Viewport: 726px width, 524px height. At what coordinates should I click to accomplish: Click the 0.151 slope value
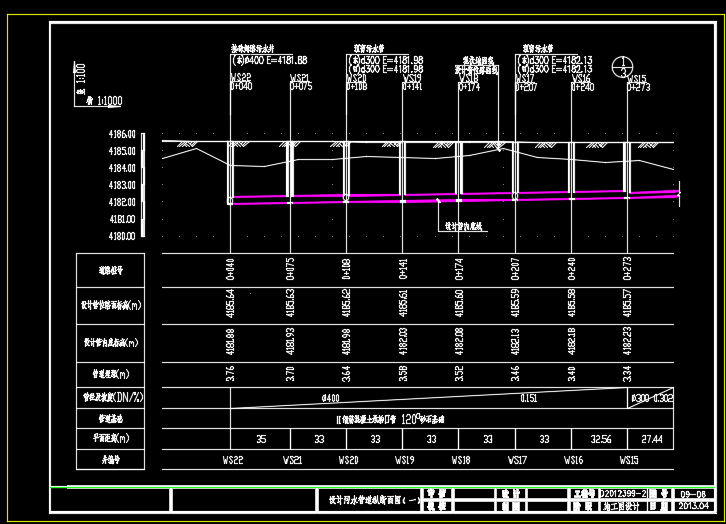tap(528, 398)
